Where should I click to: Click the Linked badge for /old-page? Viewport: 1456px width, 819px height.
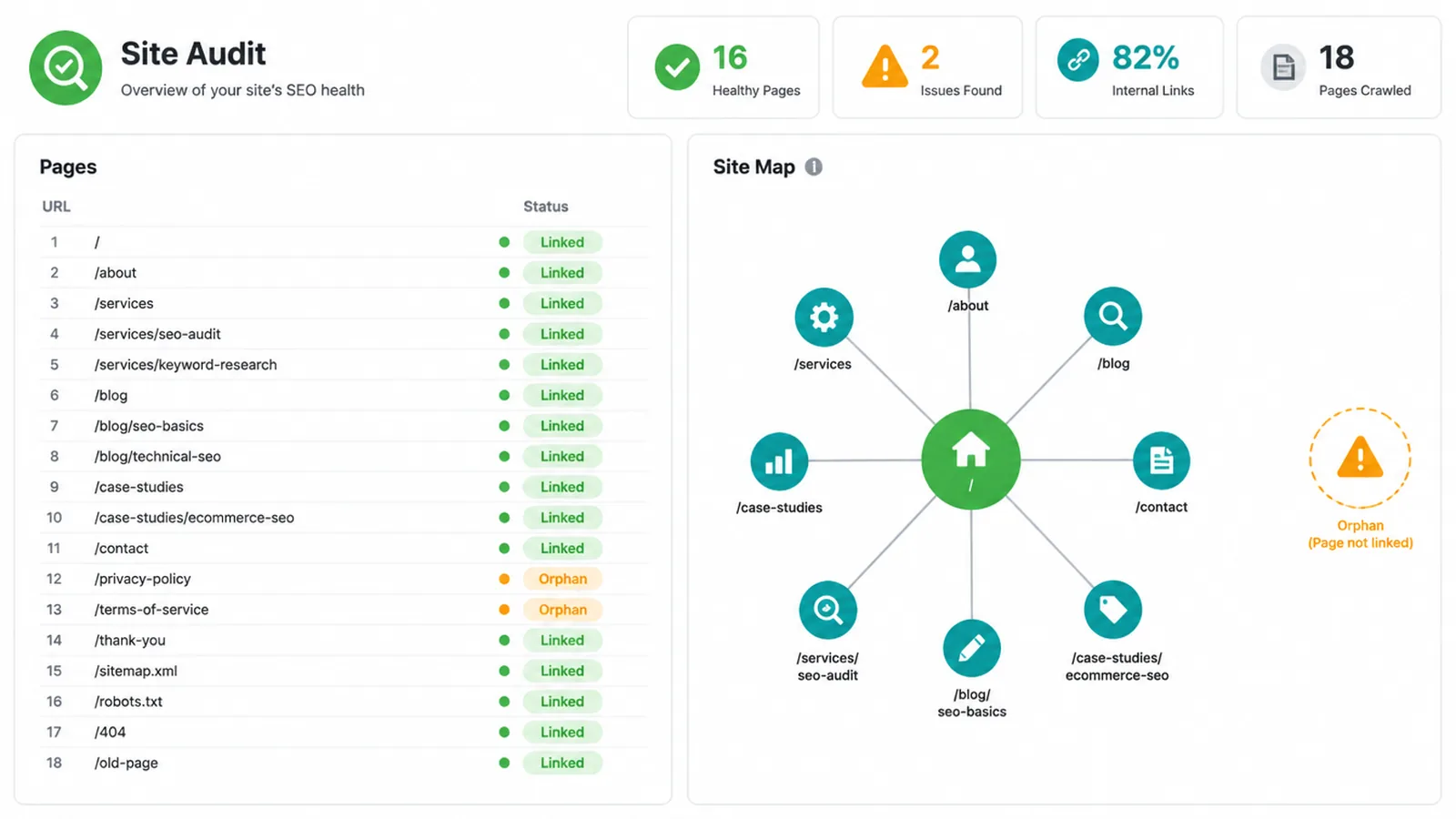[x=562, y=763]
